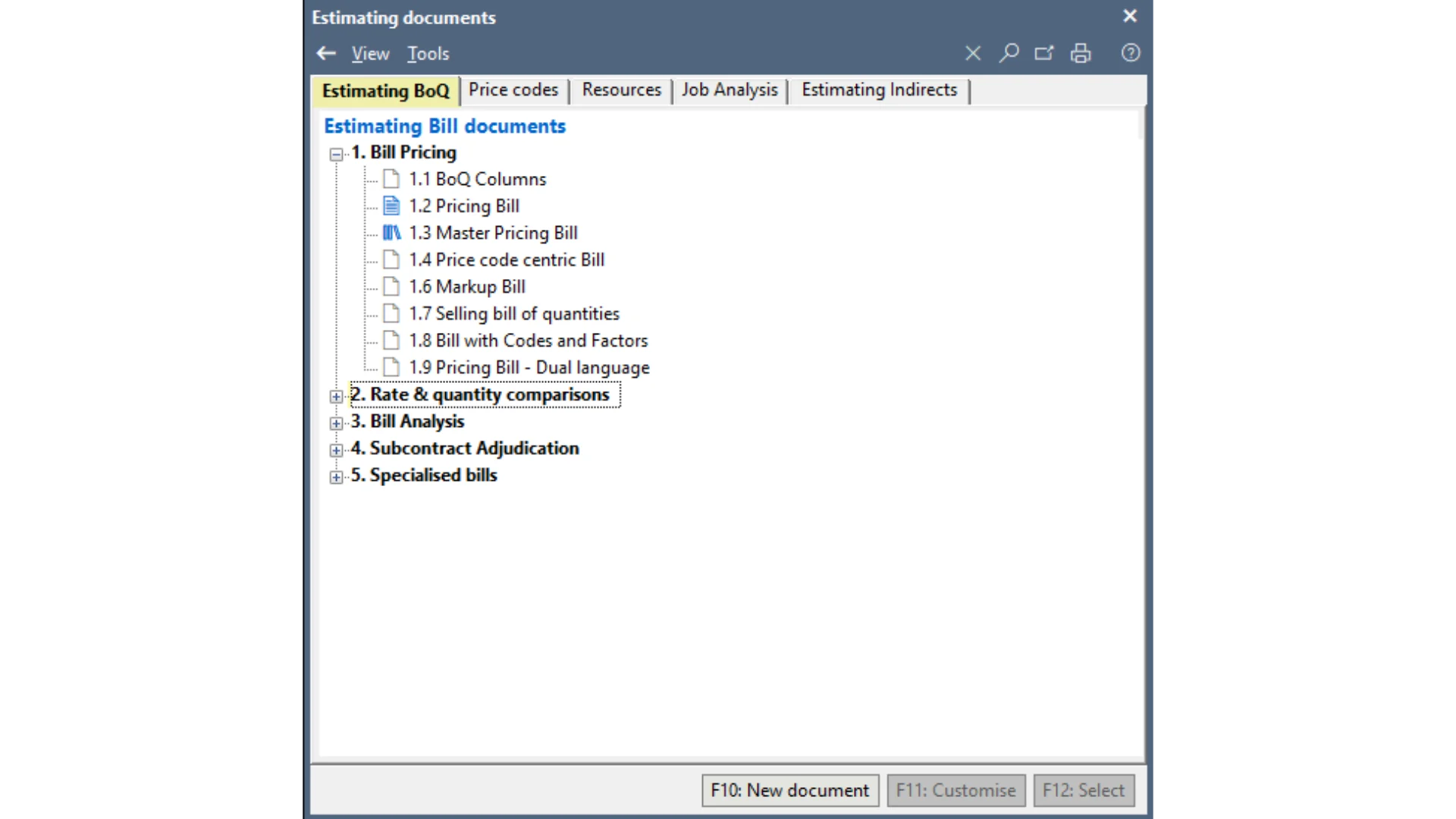Open search with the magnifier icon
The image size is (1456, 819).
point(1009,53)
